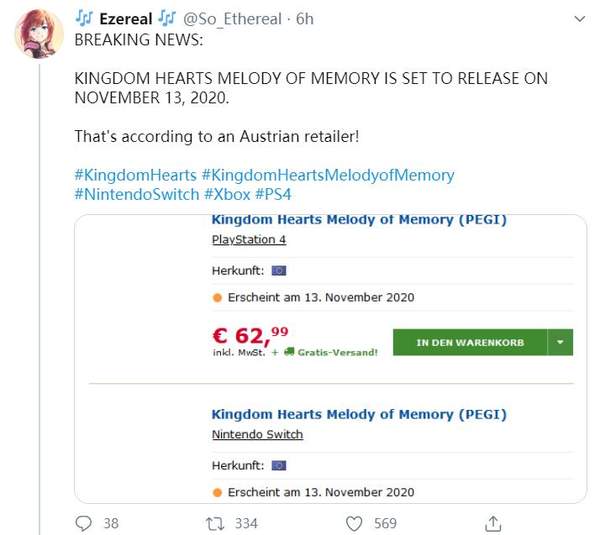
Task: Click the reply speech bubble icon
Action: coord(84,523)
